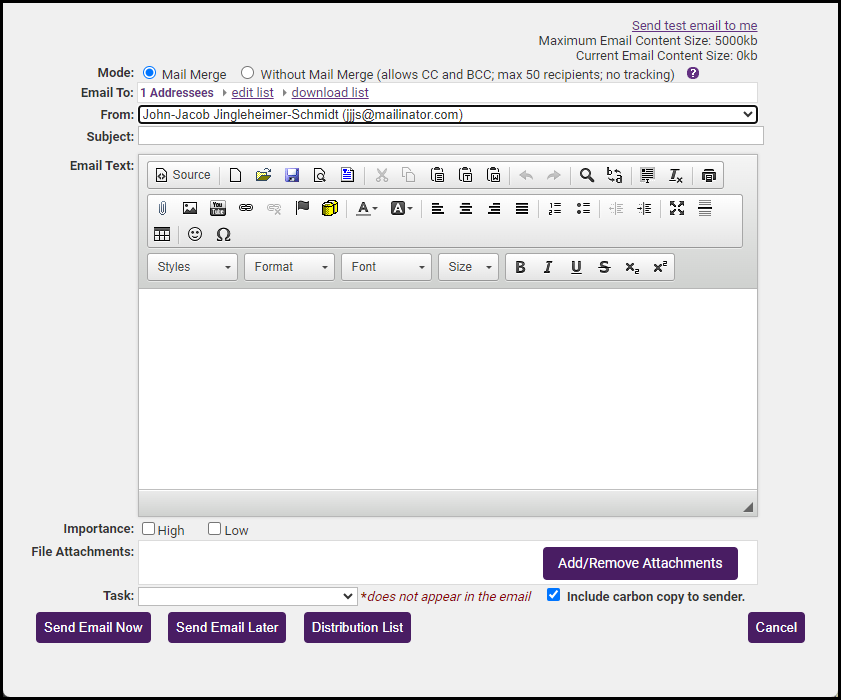
Task: Open the From sender dropdown
Action: [x=447, y=115]
